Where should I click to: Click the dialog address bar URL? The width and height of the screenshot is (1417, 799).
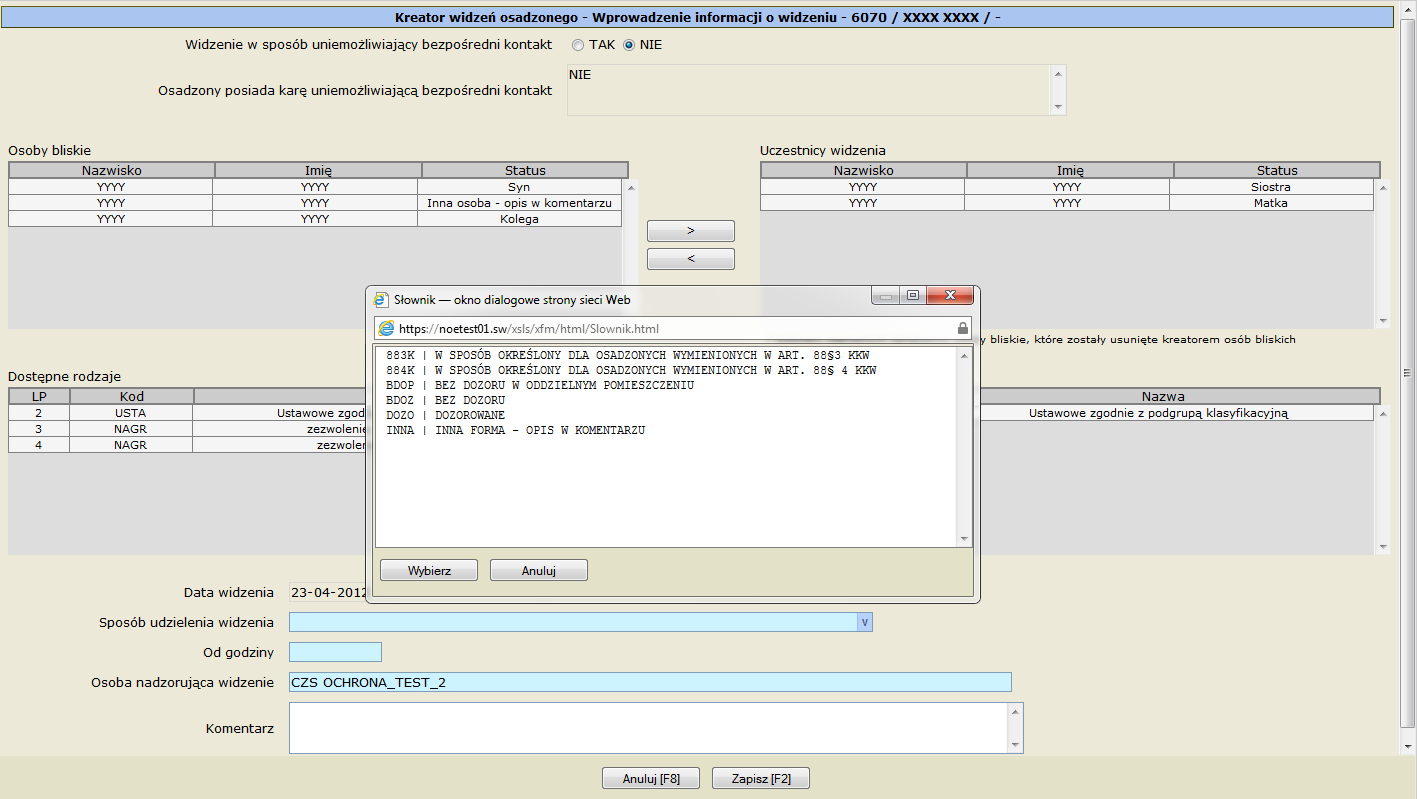[x=529, y=328]
